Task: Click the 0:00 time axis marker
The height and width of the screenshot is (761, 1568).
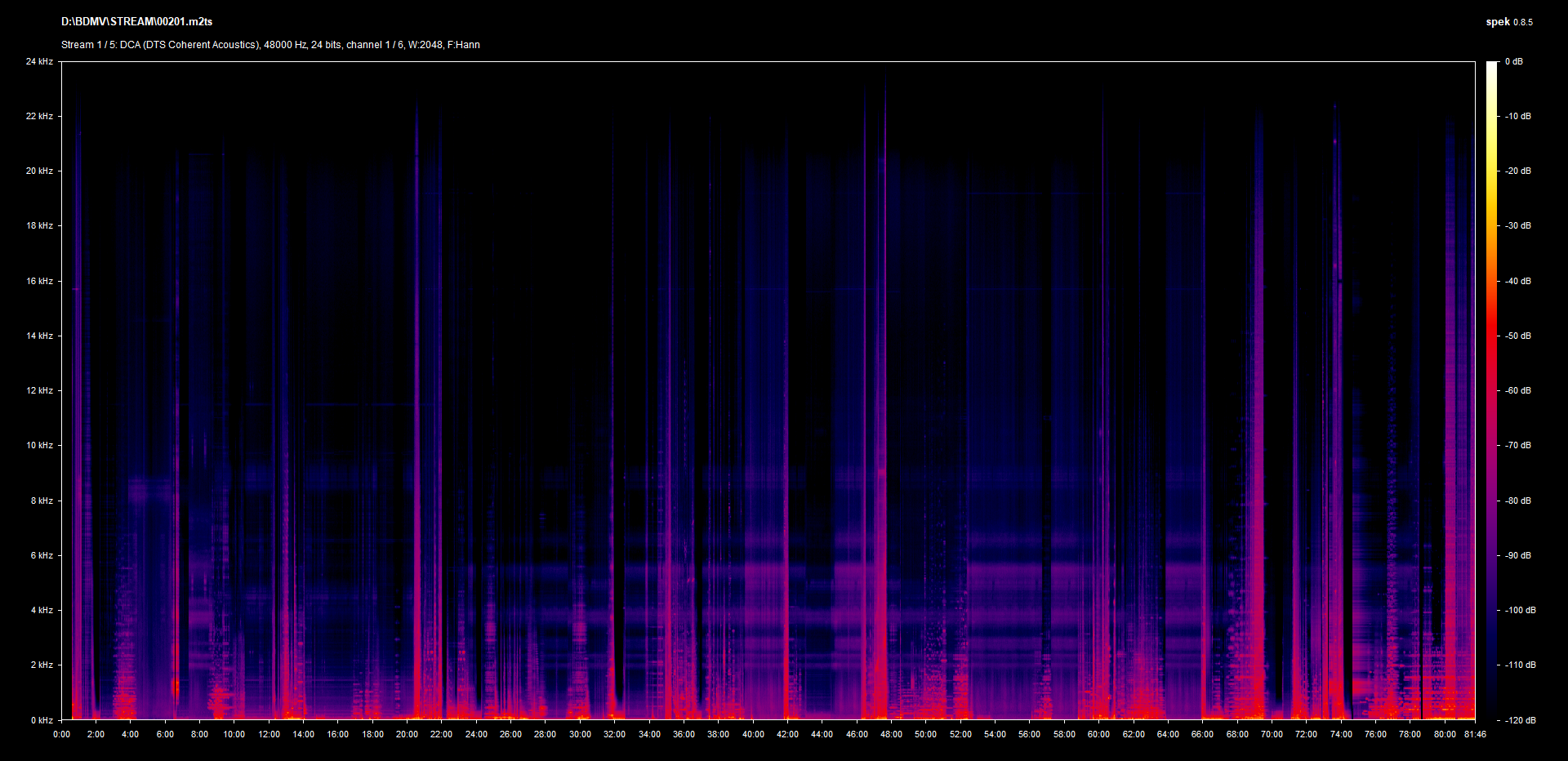Action: (x=61, y=734)
